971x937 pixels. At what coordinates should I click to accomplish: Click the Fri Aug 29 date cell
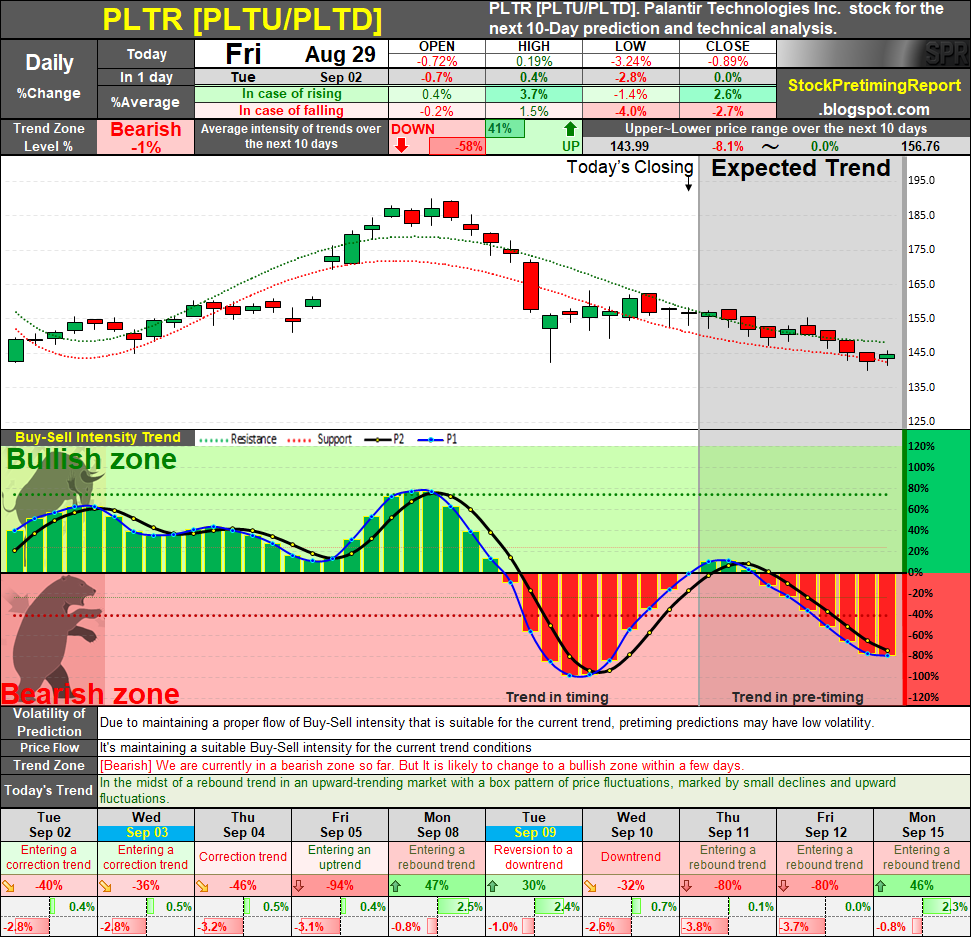292,54
